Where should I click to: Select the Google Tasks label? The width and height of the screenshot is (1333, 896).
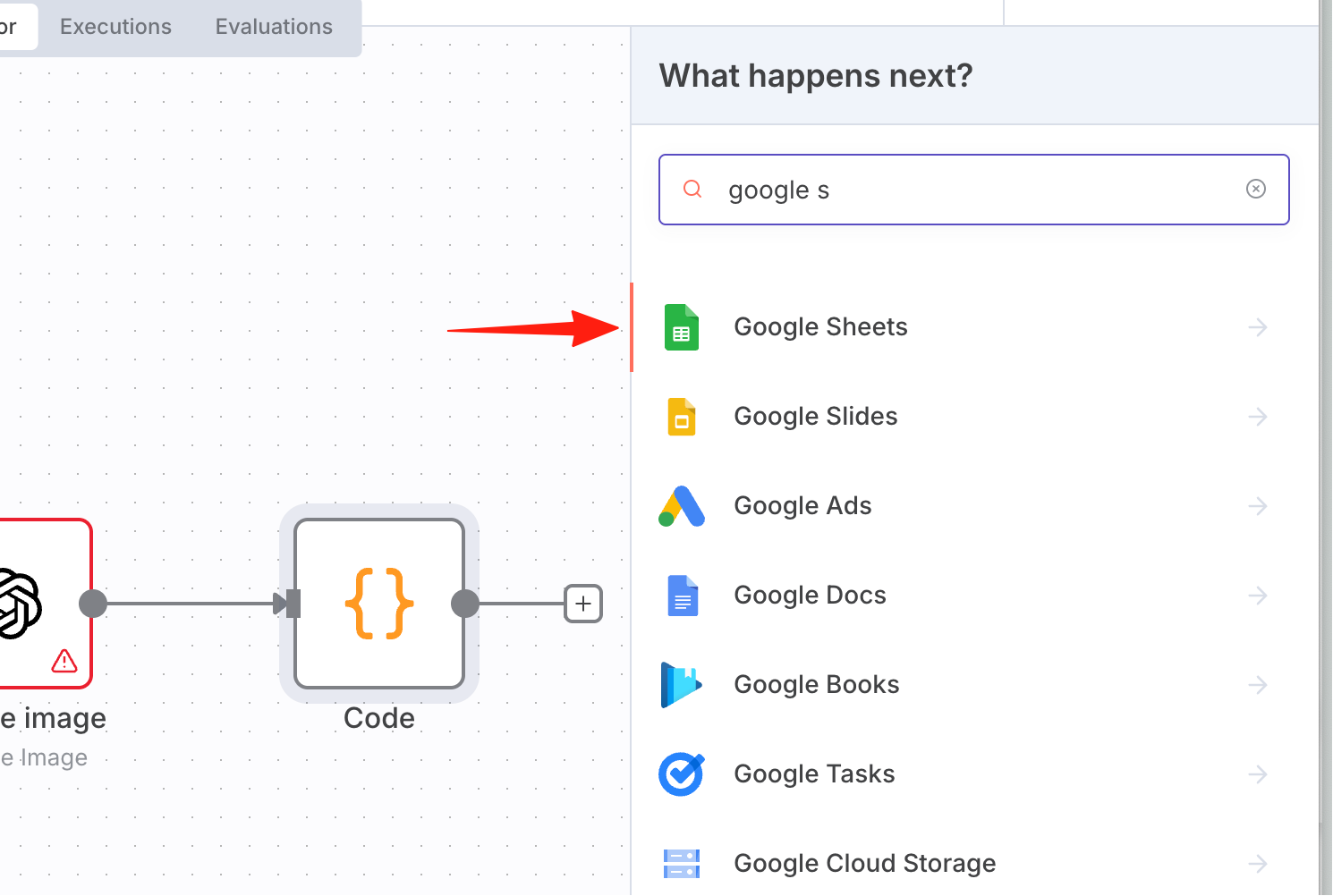tap(814, 774)
